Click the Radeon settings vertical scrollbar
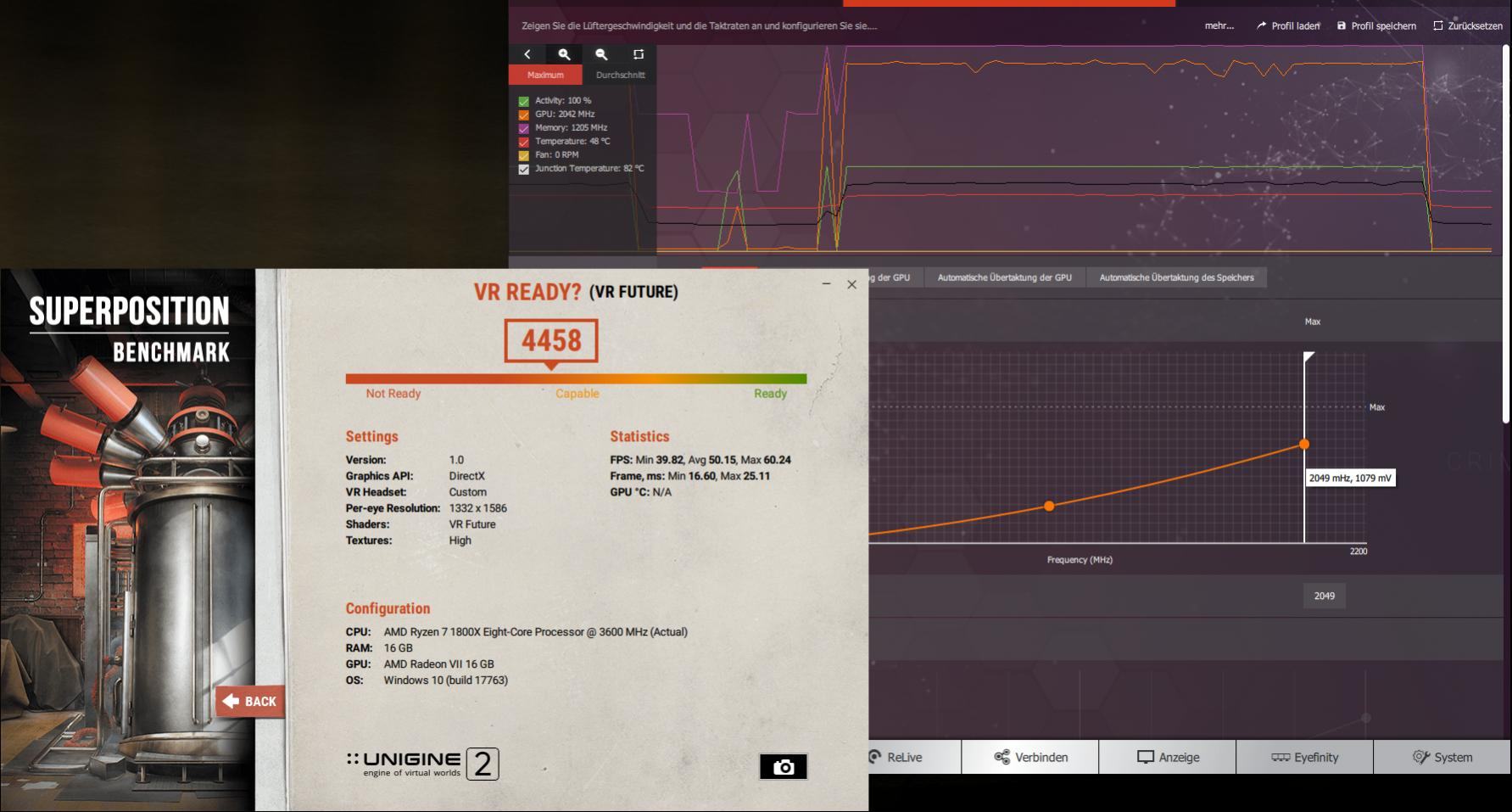The image size is (1512, 812). coord(1506,233)
